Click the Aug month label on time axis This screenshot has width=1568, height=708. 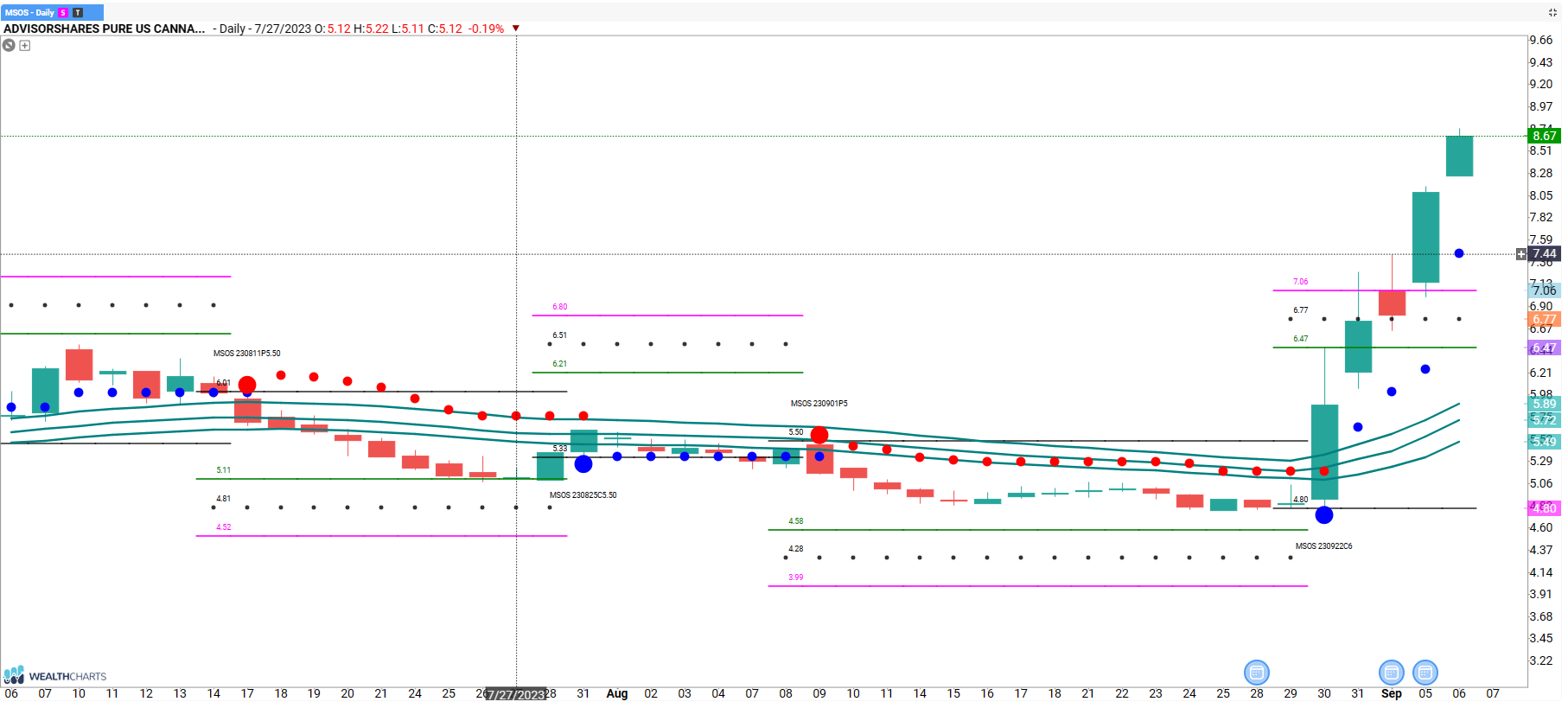617,693
